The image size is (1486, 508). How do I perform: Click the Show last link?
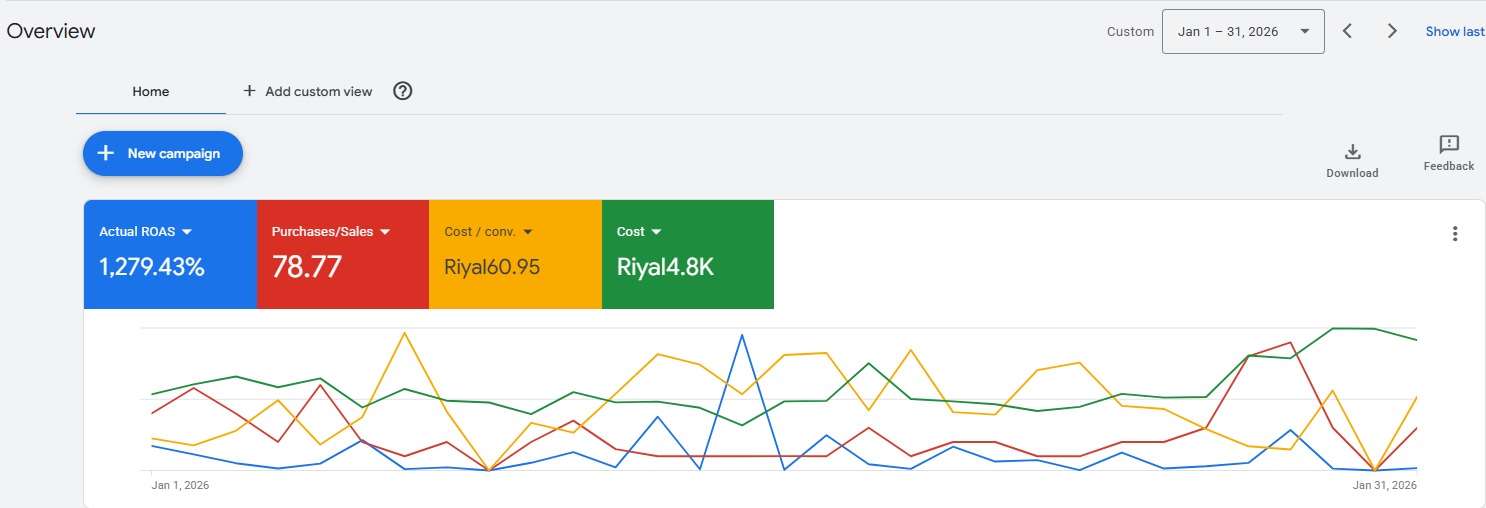tap(1454, 31)
